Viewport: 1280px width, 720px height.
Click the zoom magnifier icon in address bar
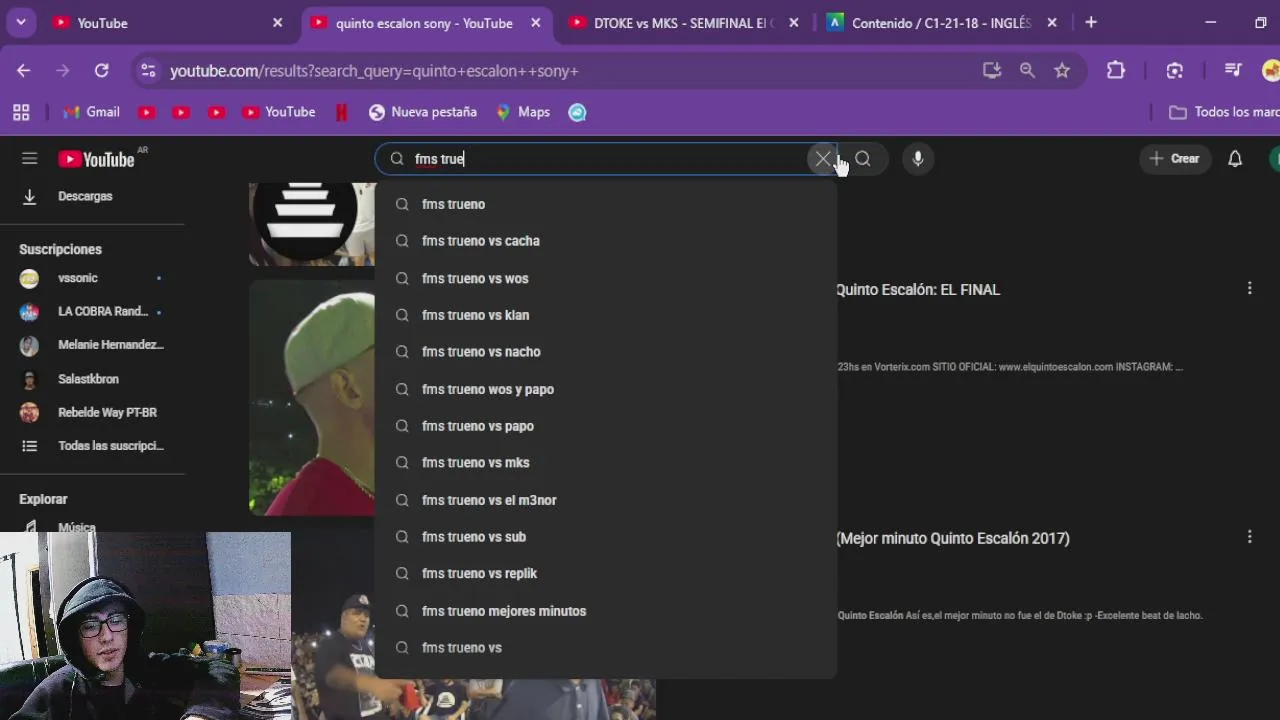coord(1027,70)
